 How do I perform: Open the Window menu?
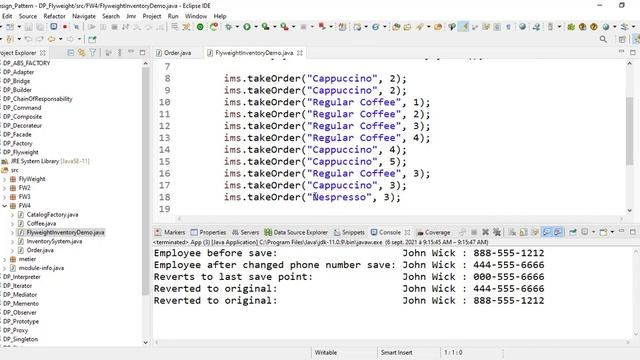(x=196, y=16)
